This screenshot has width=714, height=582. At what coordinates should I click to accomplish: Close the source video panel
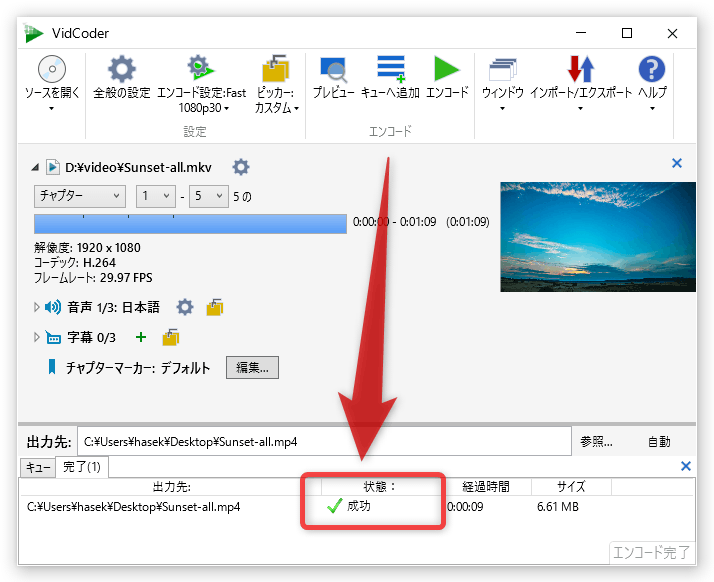pyautogui.click(x=677, y=163)
